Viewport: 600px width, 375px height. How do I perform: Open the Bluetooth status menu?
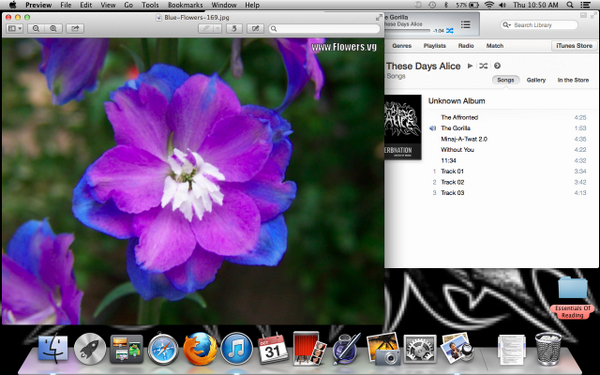click(446, 5)
